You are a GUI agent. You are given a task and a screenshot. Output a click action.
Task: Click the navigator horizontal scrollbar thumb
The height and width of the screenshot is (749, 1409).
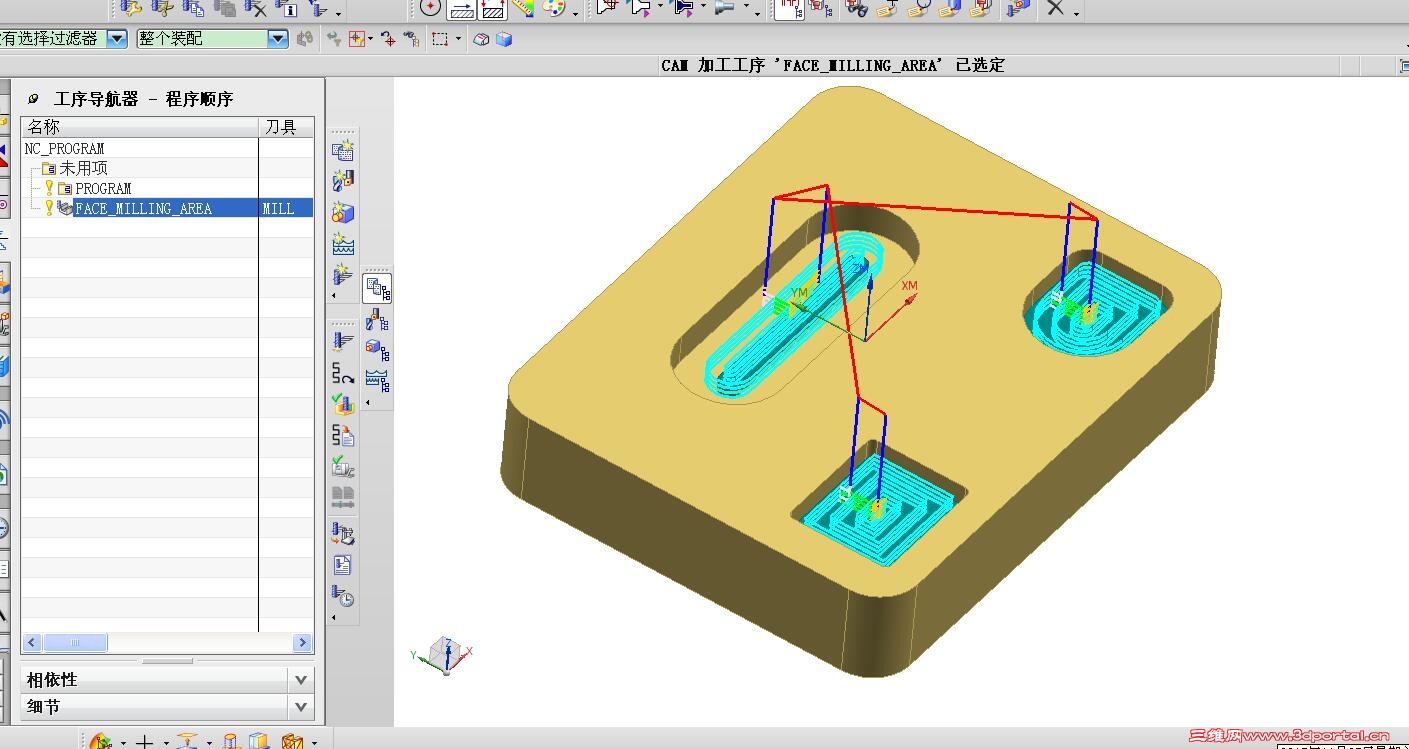coord(75,642)
